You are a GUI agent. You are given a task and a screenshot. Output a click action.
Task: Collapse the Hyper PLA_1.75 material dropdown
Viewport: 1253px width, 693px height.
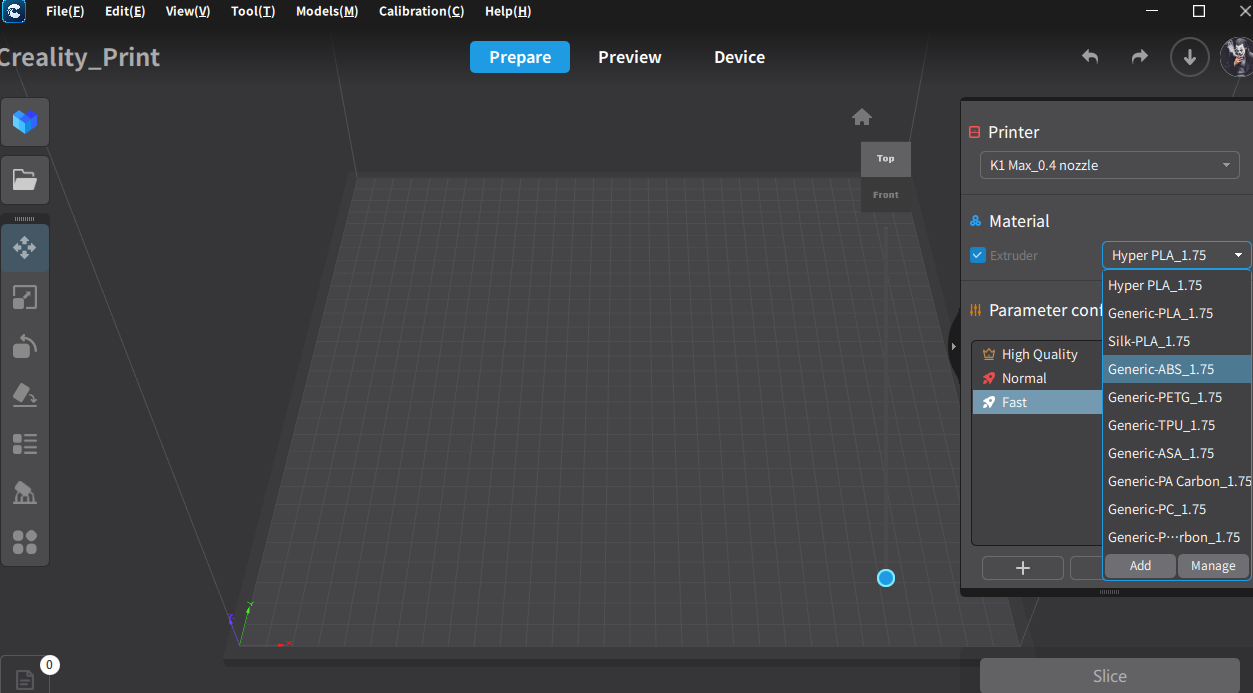pos(1177,255)
